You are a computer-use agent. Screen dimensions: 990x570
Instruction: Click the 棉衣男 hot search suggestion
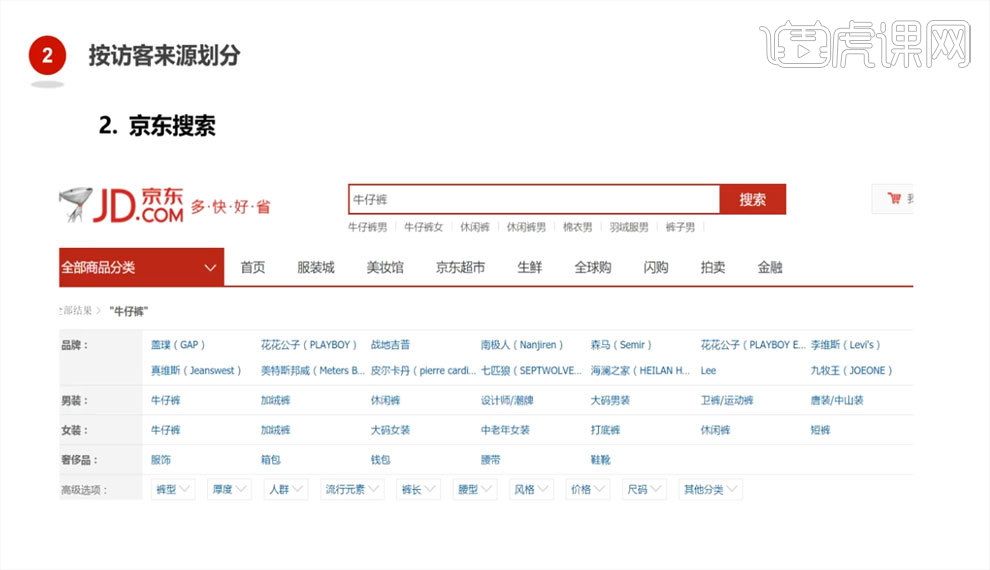pyautogui.click(x=578, y=227)
